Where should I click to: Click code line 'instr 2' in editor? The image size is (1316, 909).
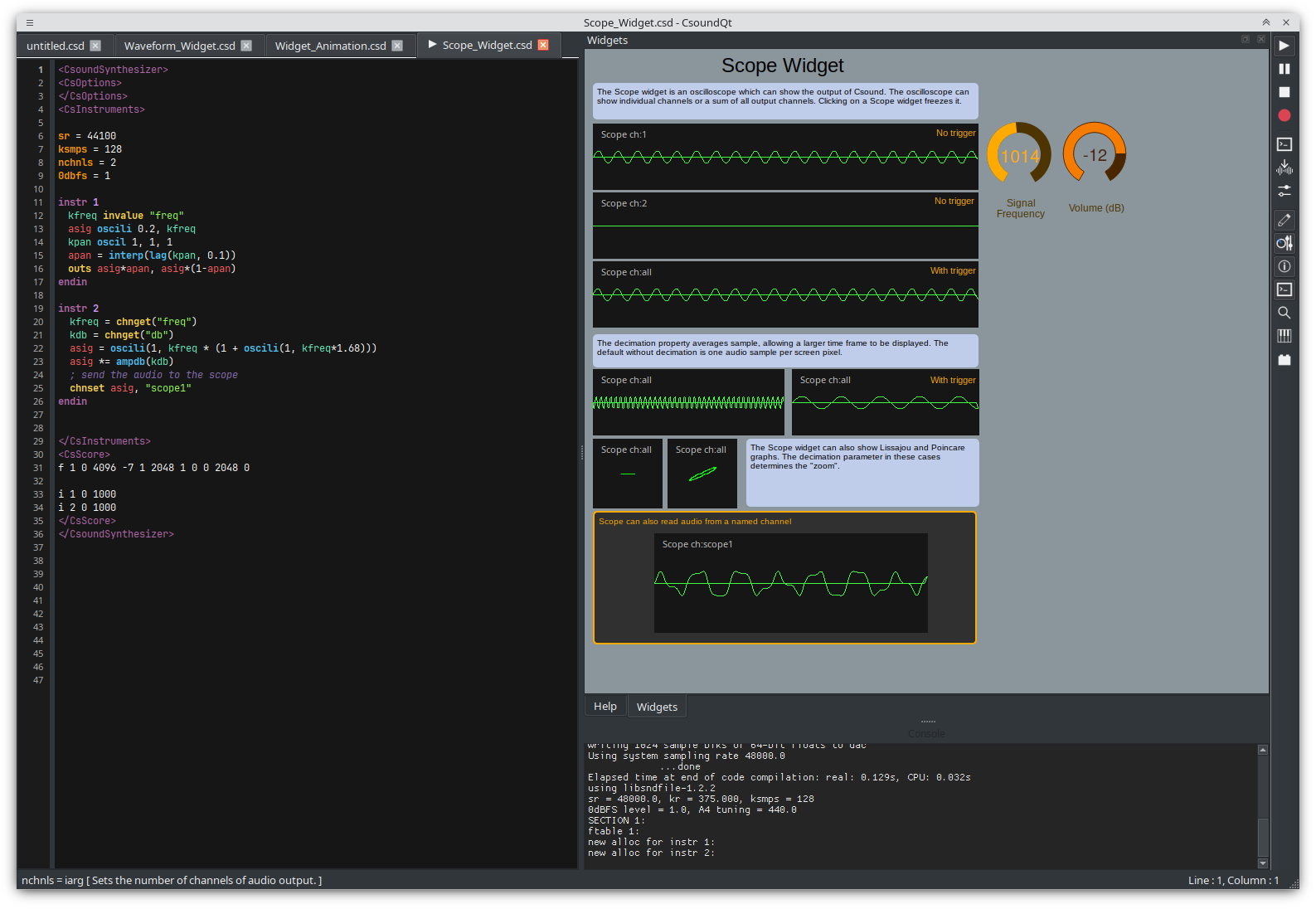[78, 309]
